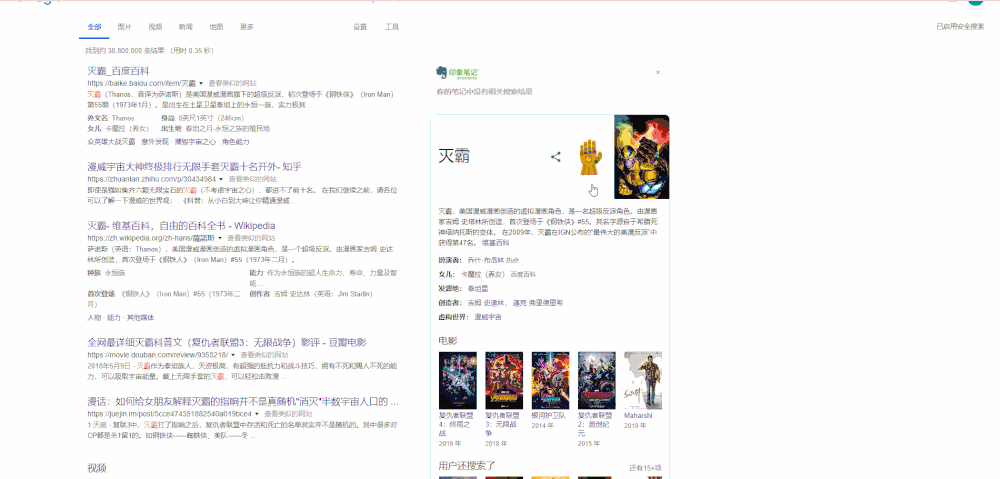This screenshot has width=1000, height=479.
Task: Click the 其他媒体 sitelink under Wikipedia result
Action: tap(140, 317)
